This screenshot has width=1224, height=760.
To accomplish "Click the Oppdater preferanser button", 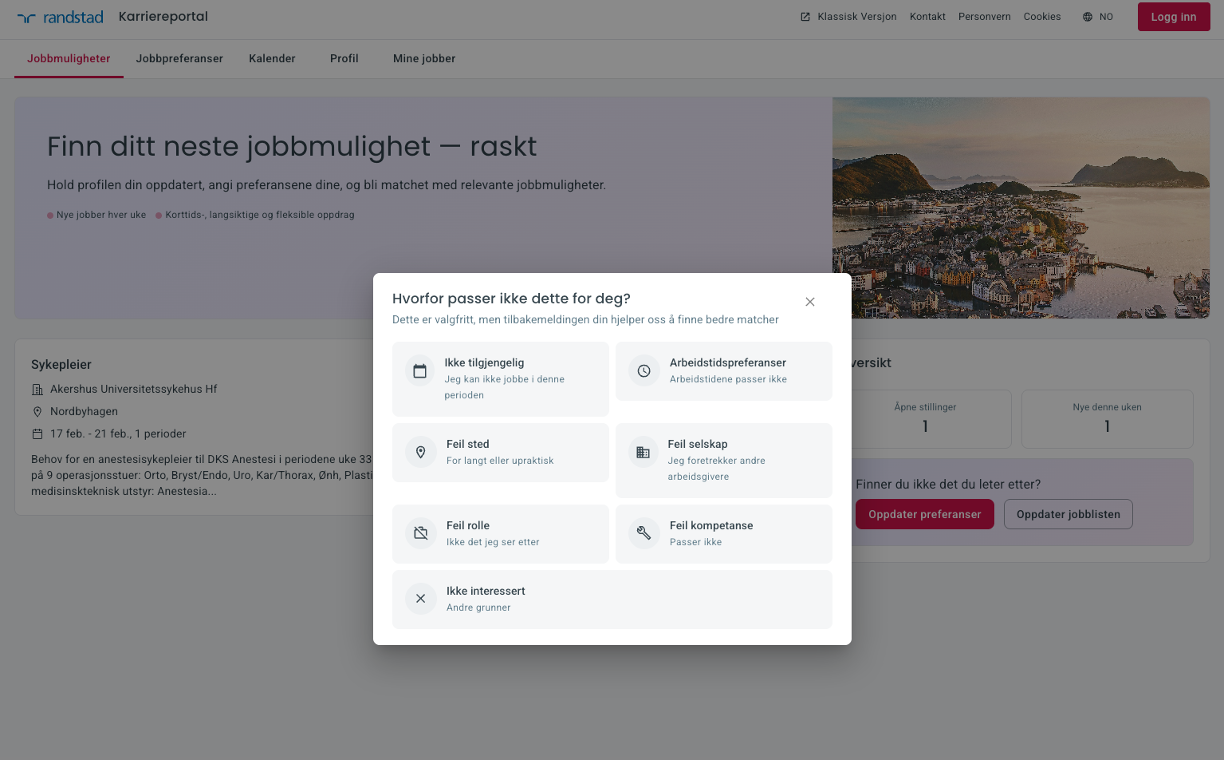I will point(924,514).
